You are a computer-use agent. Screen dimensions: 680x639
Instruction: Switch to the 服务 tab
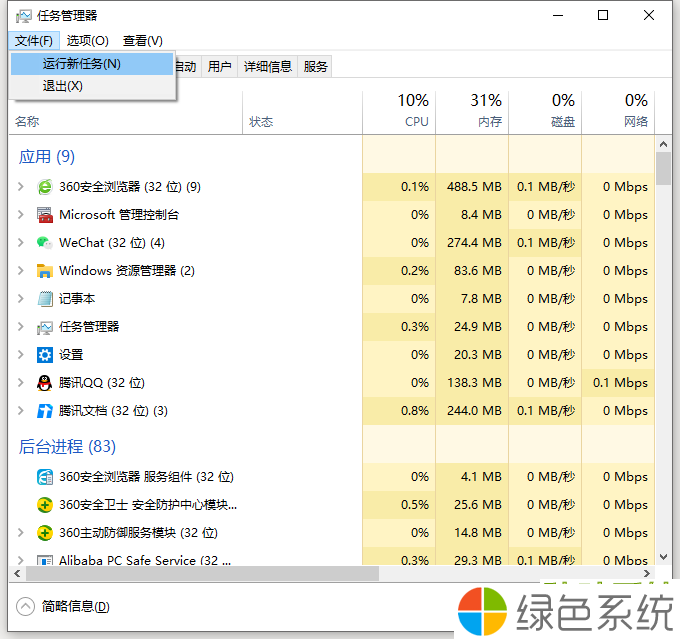[315, 66]
